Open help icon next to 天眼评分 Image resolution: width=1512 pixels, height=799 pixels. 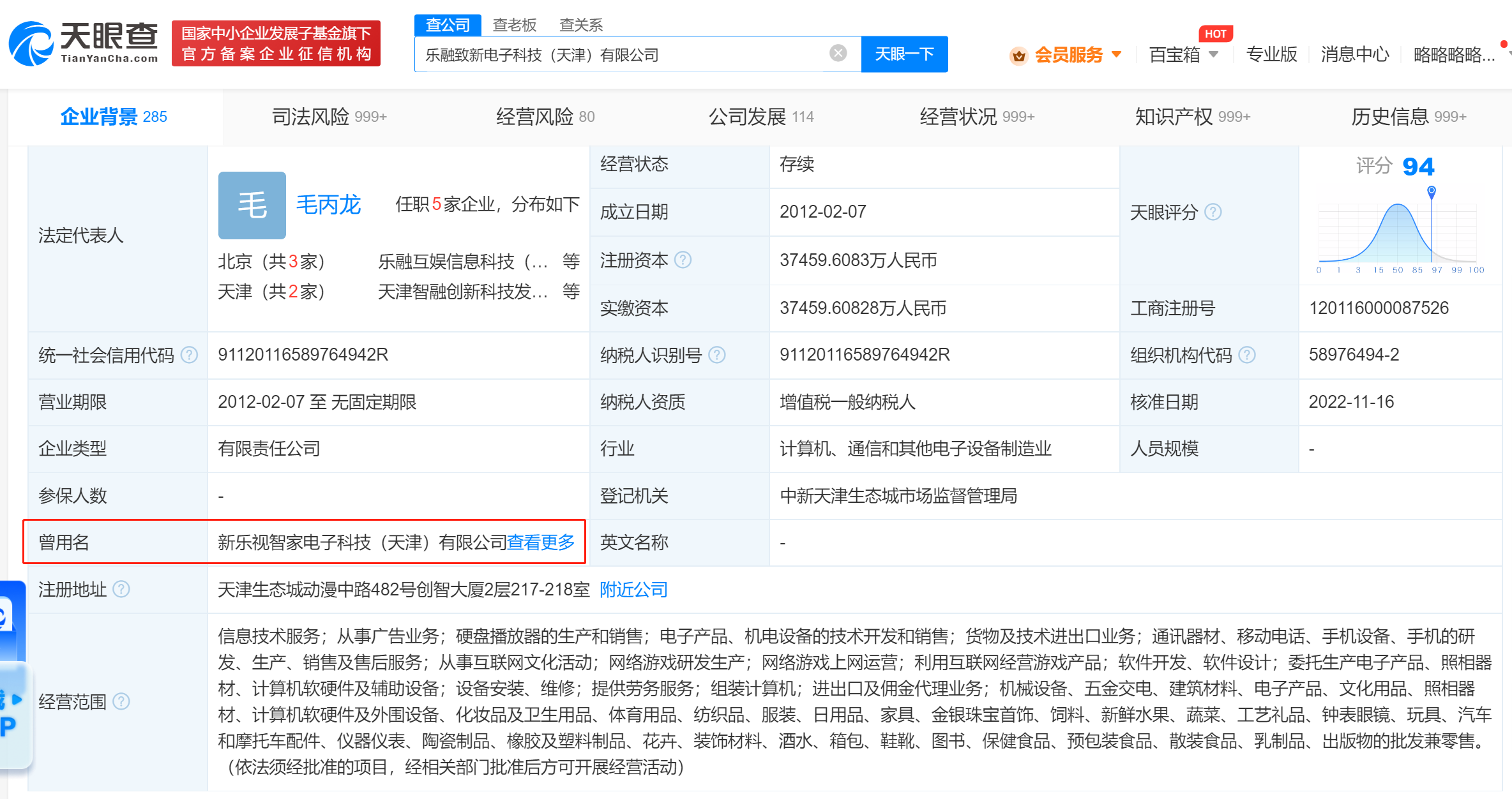tap(1213, 212)
